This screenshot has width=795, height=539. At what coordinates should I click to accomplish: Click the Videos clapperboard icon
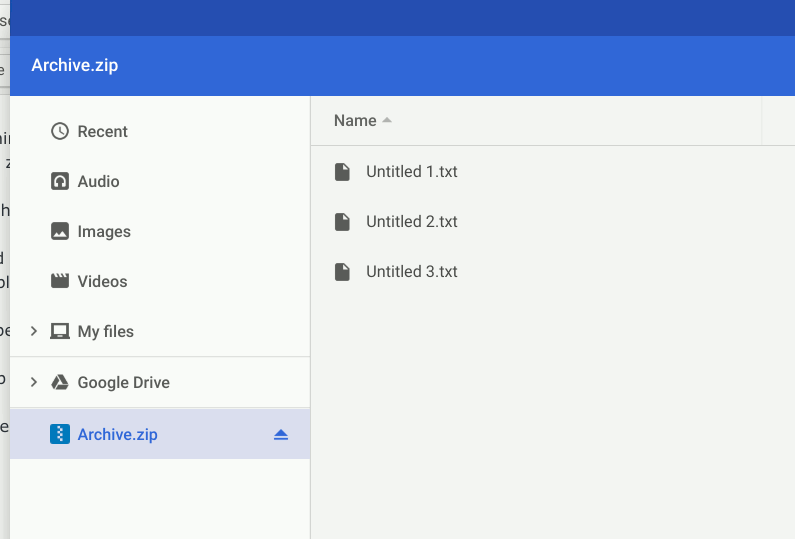coord(60,281)
